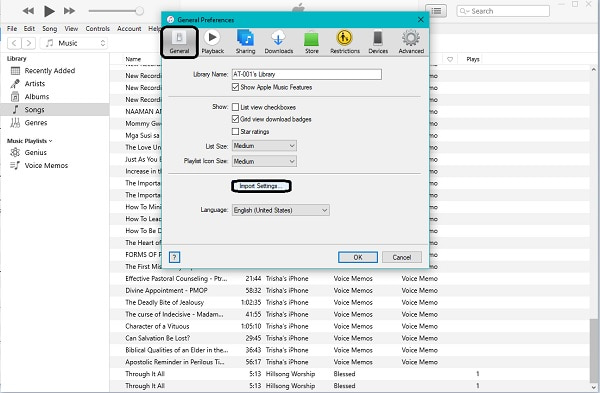Open the Controls menu
The width and height of the screenshot is (600, 393).
click(x=98, y=29)
